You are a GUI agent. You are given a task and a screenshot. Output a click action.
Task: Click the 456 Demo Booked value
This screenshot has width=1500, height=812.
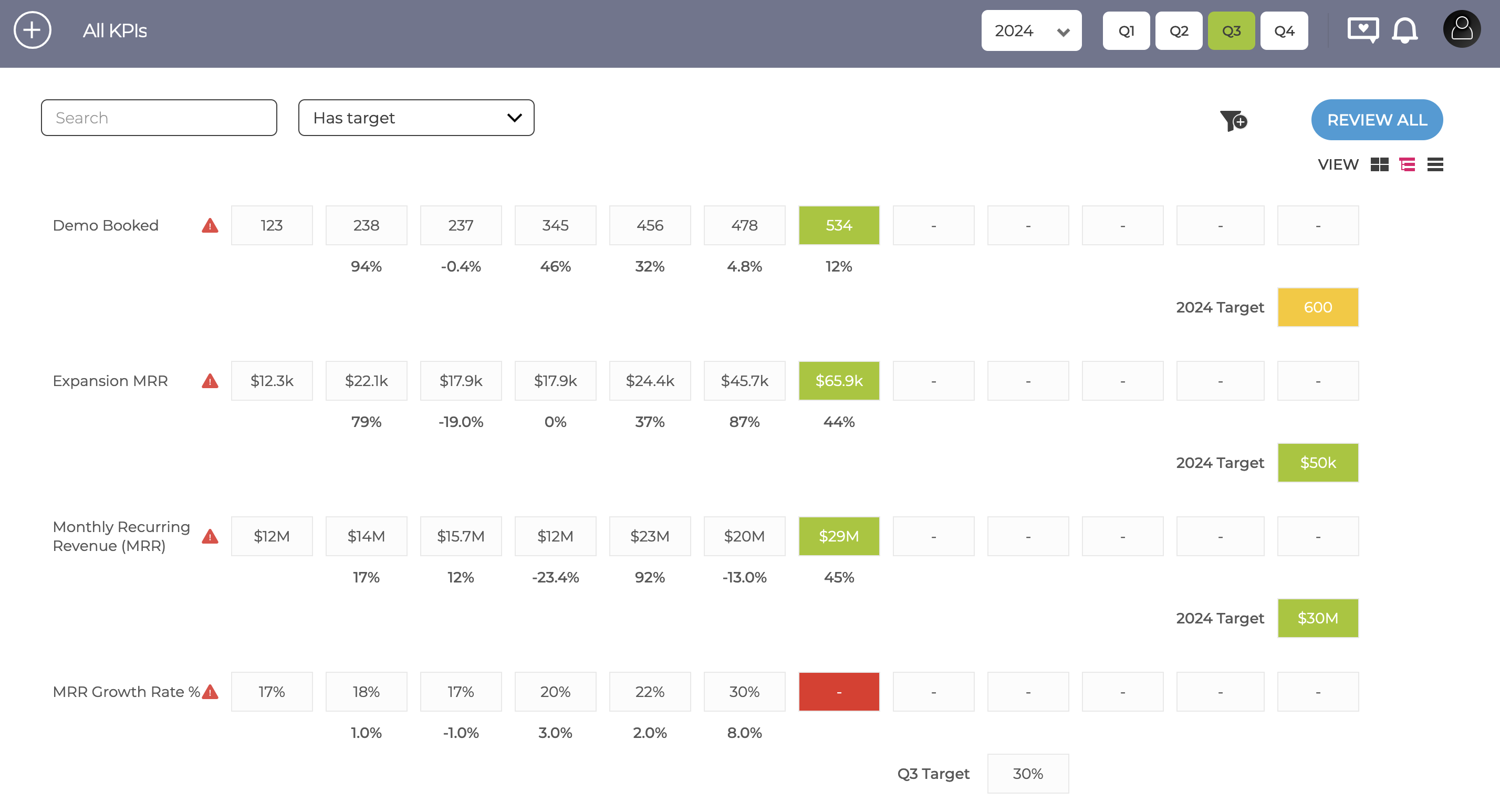650,225
